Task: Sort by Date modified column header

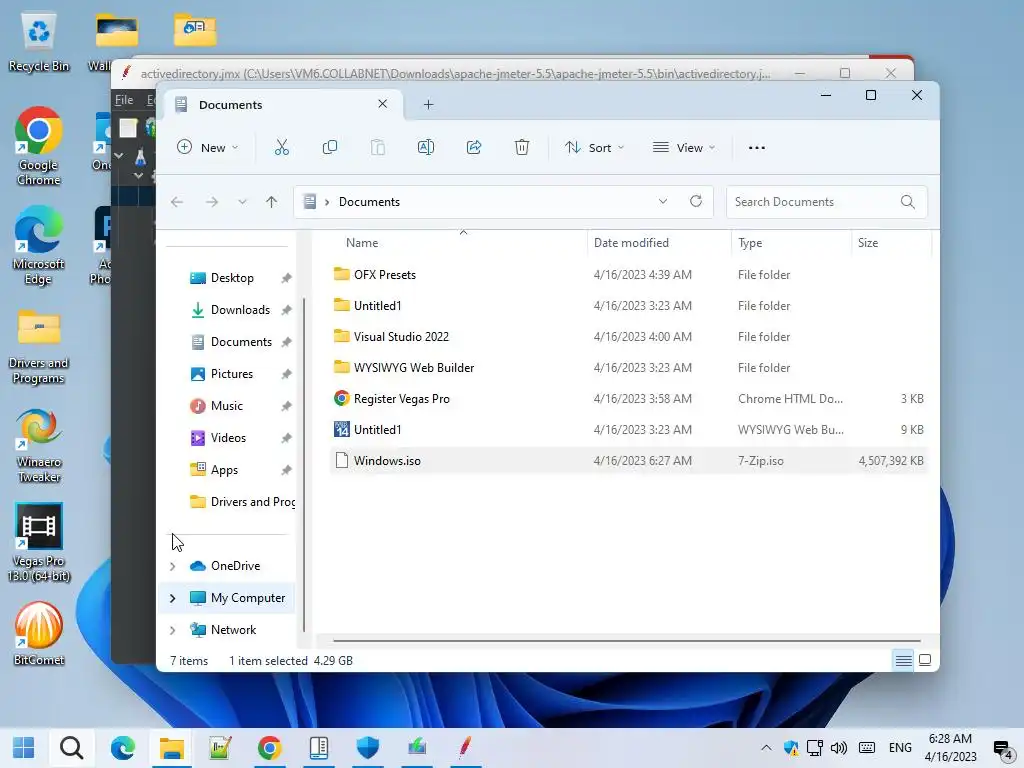Action: [x=631, y=243]
